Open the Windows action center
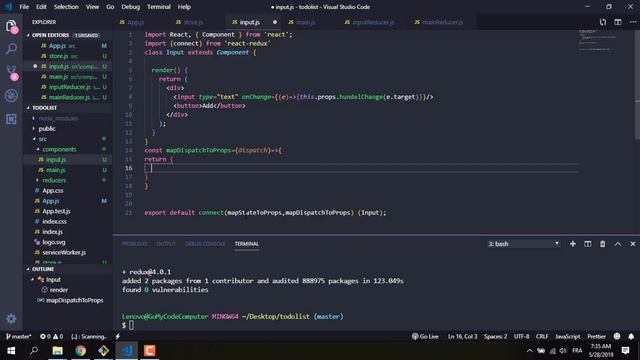The height and width of the screenshot is (360, 640). pyautogui.click(x=625, y=351)
